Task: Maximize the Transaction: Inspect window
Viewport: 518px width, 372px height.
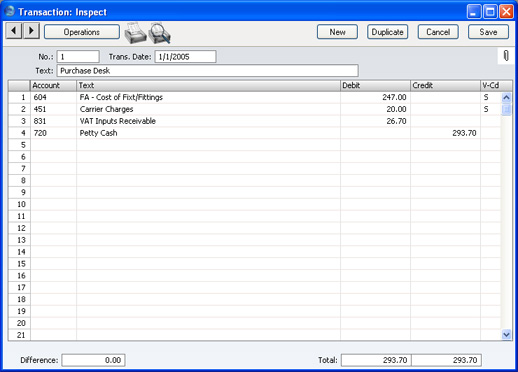Action: (x=490, y=12)
